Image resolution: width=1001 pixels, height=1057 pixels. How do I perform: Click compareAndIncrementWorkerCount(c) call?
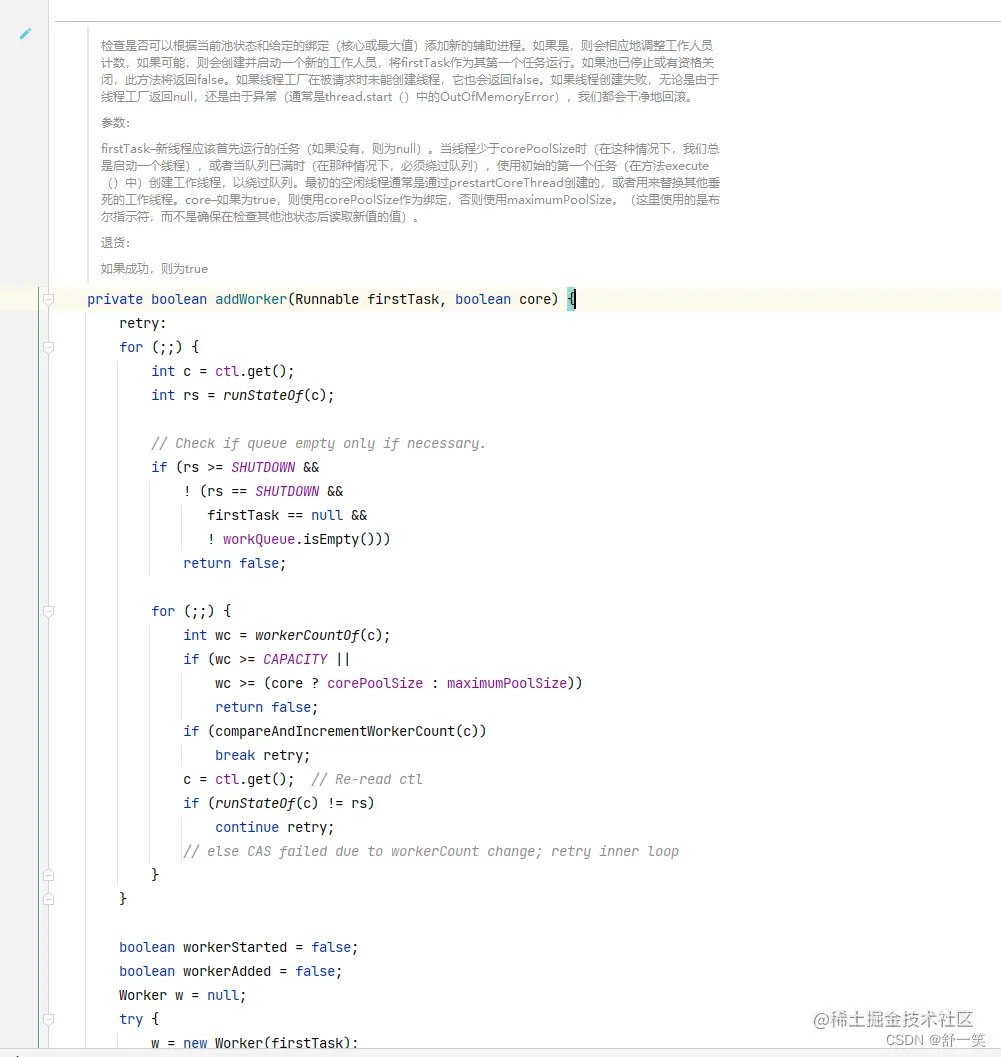point(346,731)
